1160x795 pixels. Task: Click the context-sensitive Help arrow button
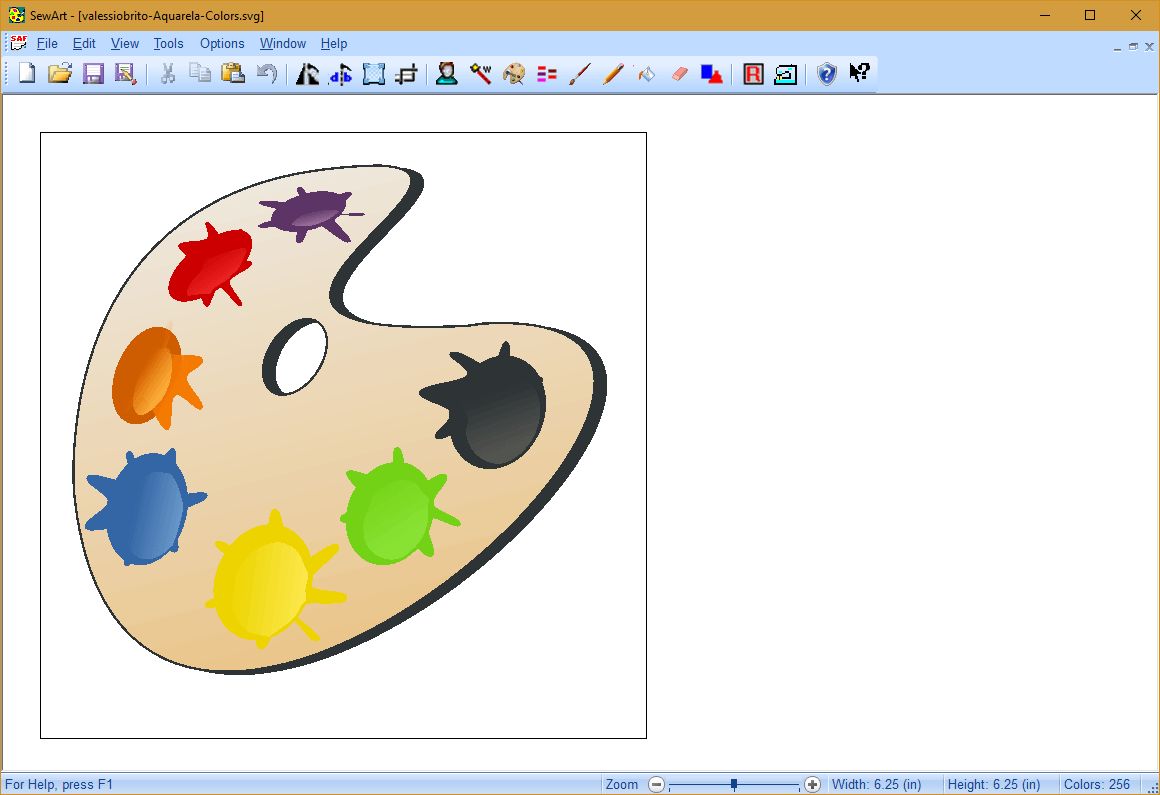tap(858, 73)
